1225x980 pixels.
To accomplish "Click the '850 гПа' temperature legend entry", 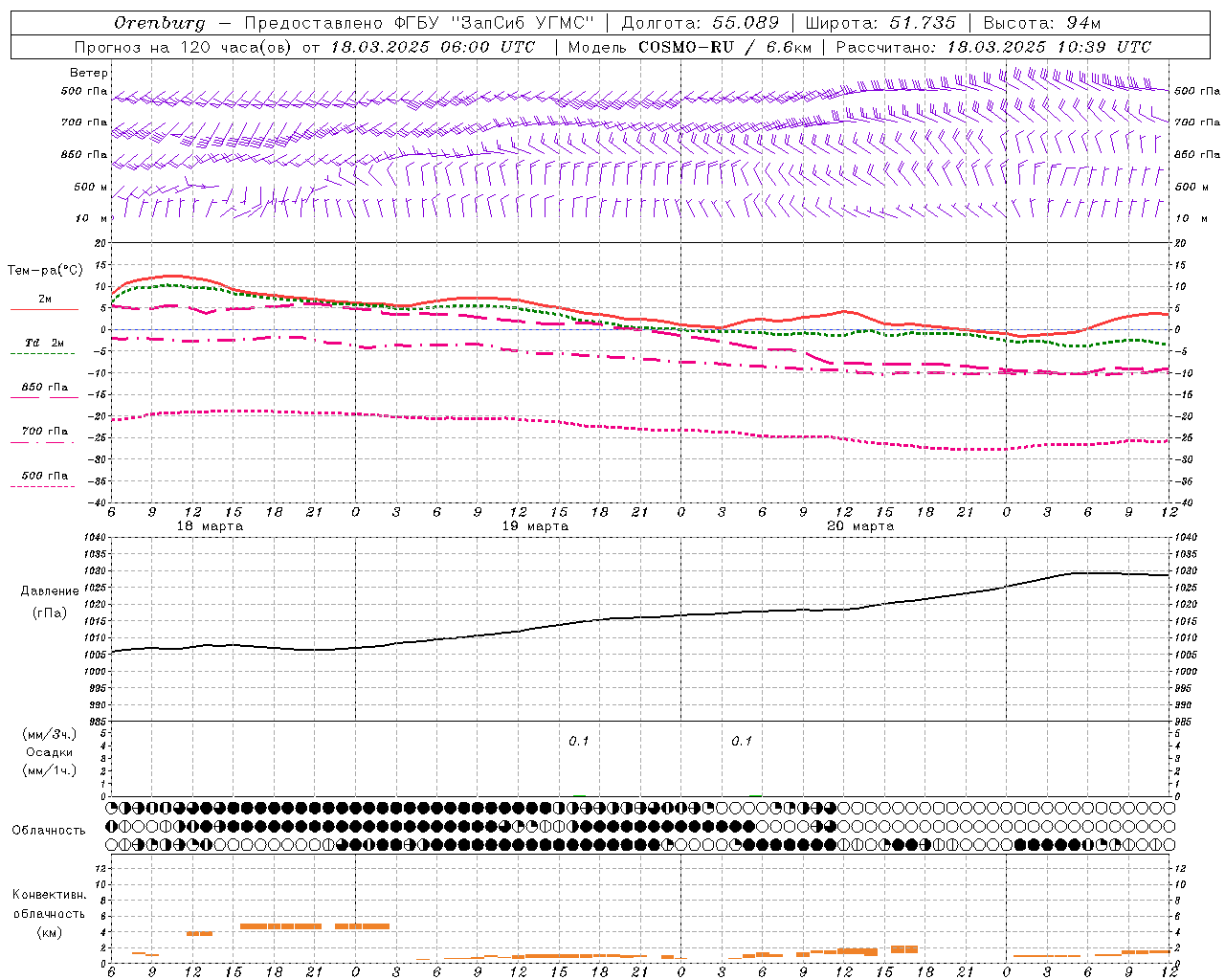I will coord(45,388).
